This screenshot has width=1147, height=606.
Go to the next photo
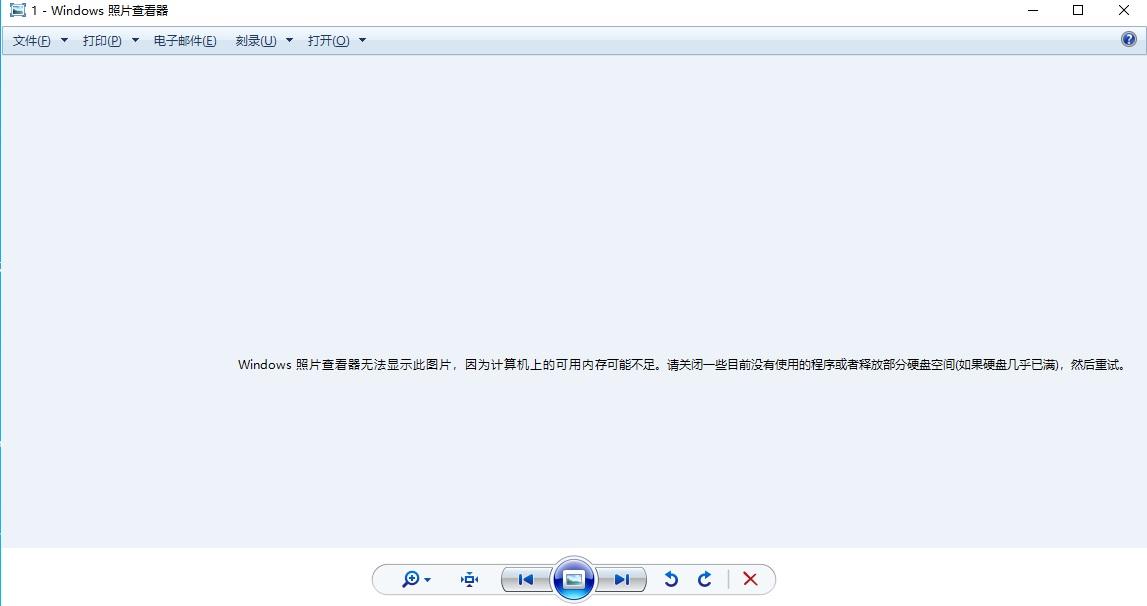tap(622, 580)
